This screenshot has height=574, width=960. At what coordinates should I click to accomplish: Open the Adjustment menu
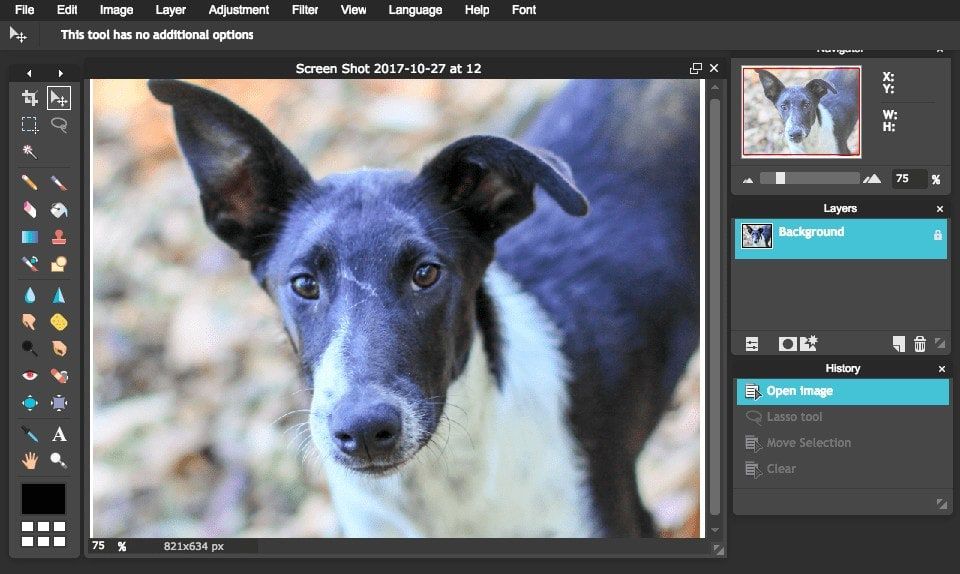(238, 10)
